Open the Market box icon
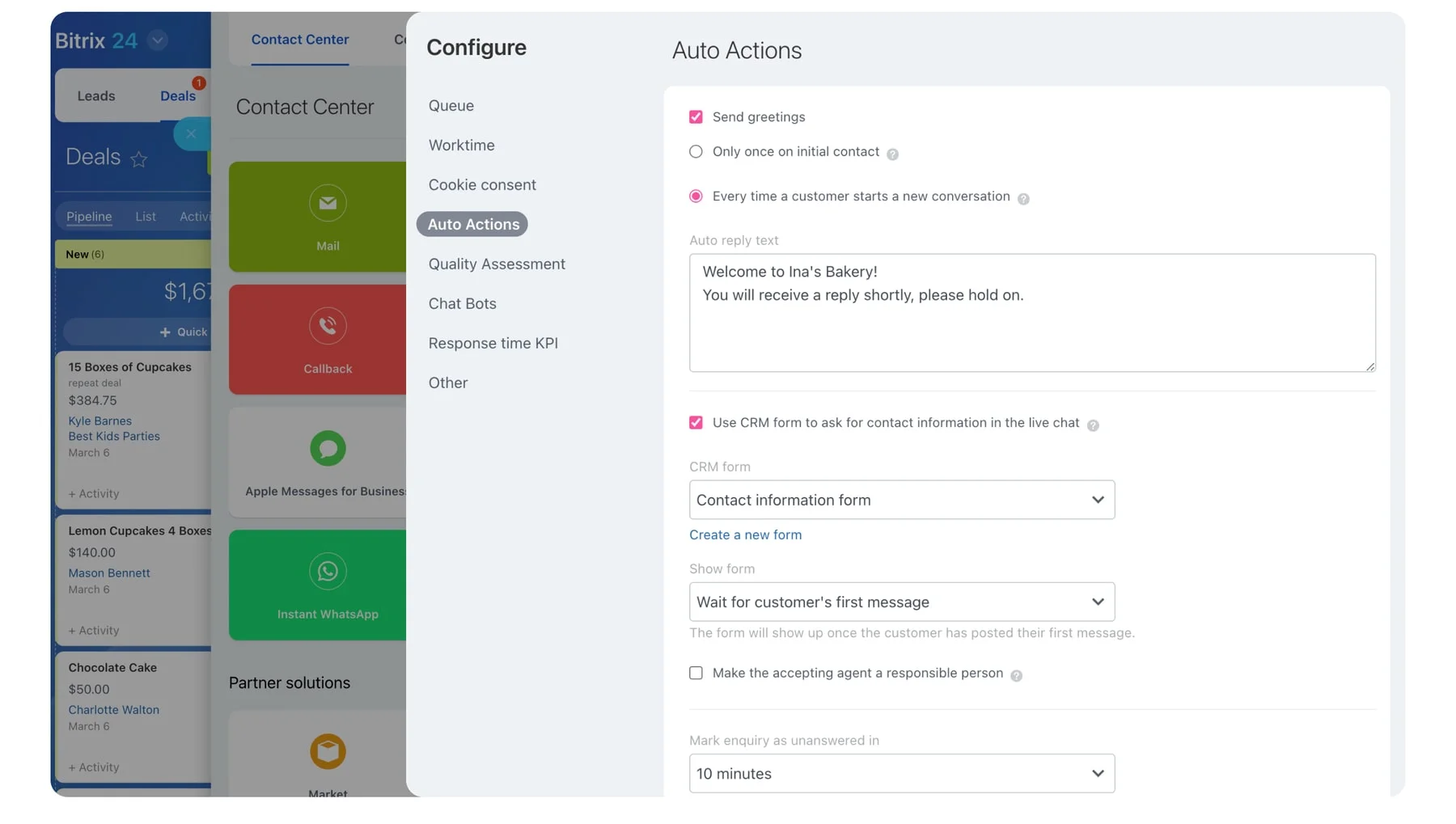Screen dimensions: 1456x824 point(328,751)
